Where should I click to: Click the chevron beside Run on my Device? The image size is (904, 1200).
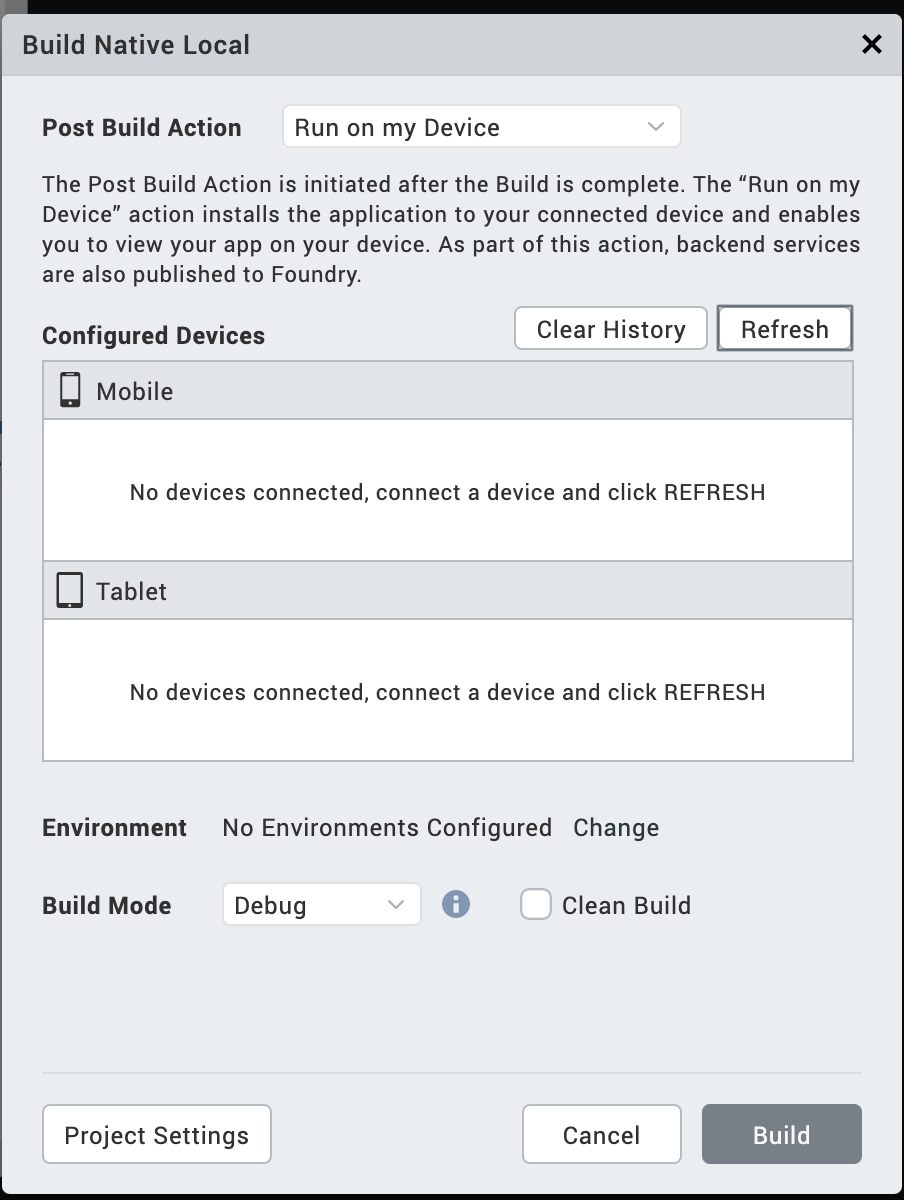tap(656, 127)
